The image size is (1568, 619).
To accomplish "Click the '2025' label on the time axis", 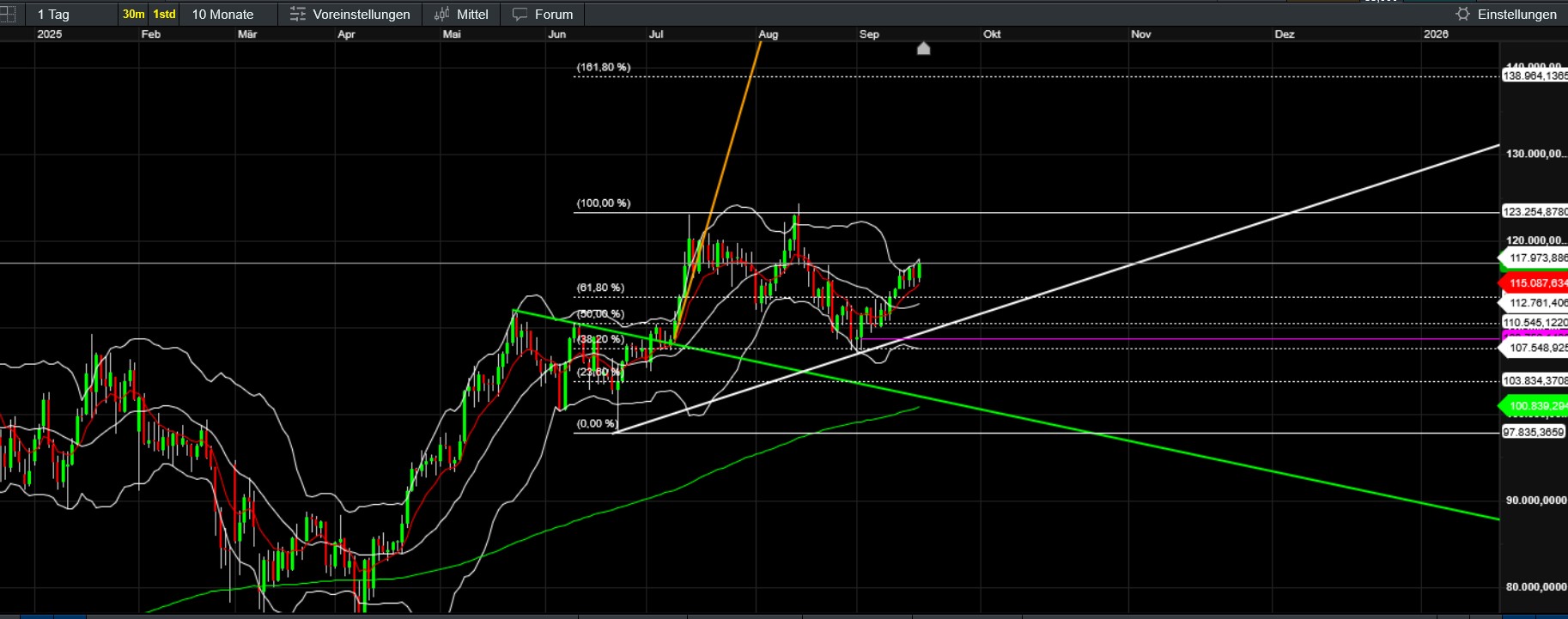I will click(50, 34).
